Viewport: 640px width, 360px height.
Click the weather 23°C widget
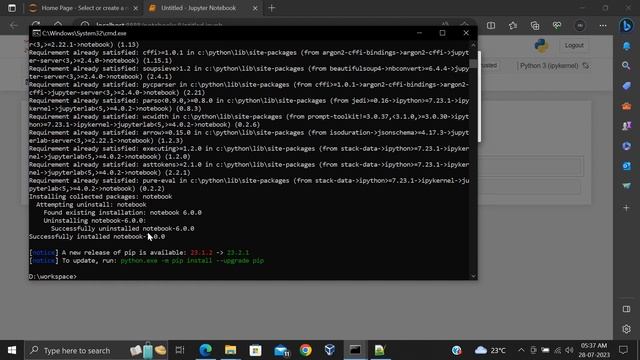pos(490,350)
